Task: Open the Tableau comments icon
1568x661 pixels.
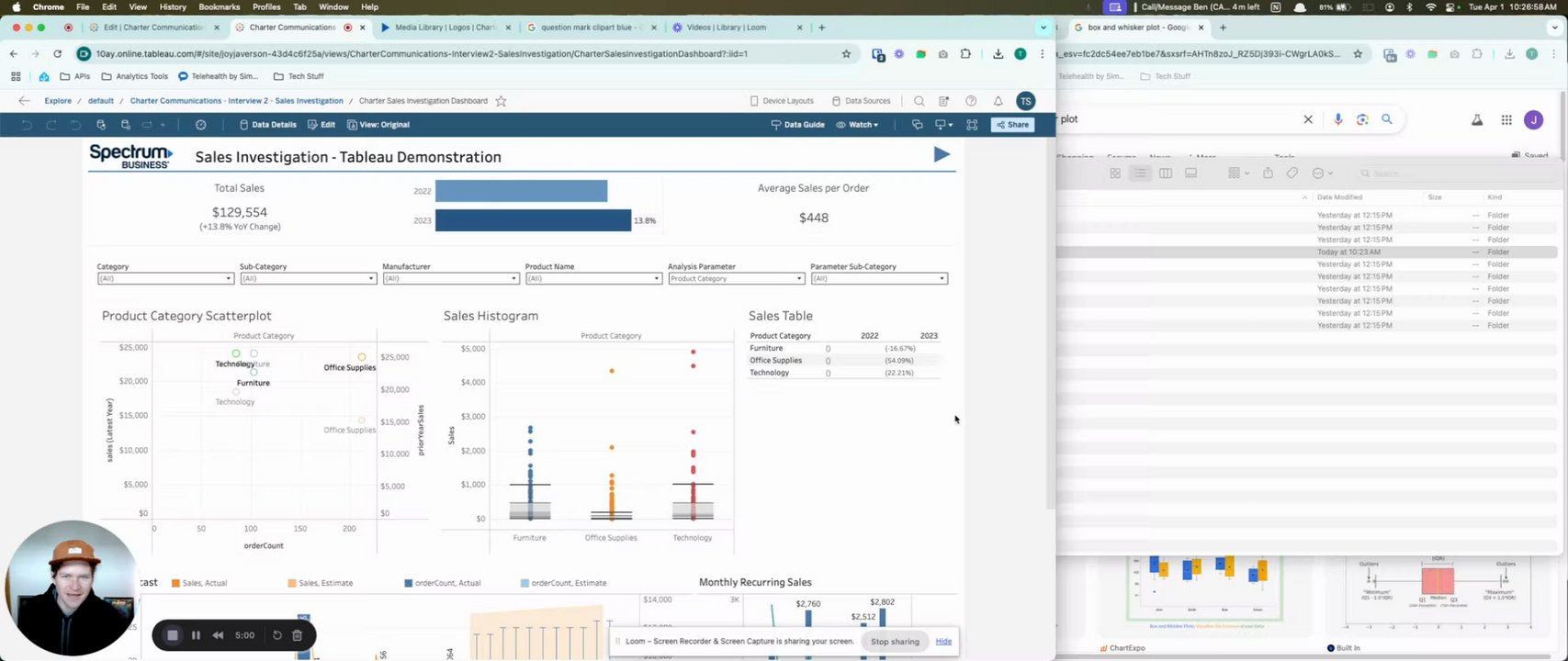Action: [x=917, y=125]
